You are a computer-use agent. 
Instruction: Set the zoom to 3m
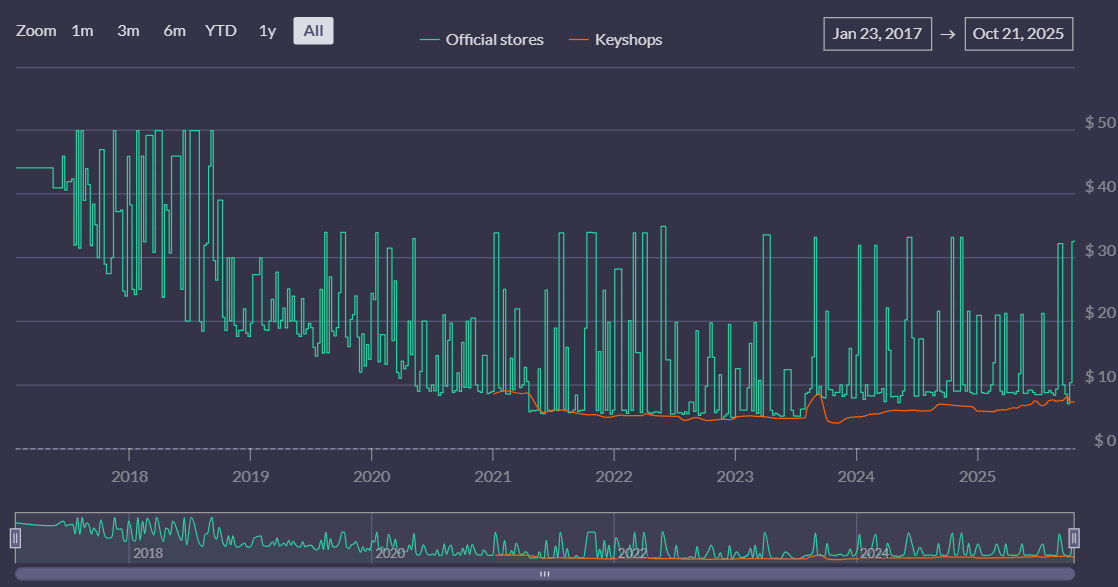[x=128, y=31]
